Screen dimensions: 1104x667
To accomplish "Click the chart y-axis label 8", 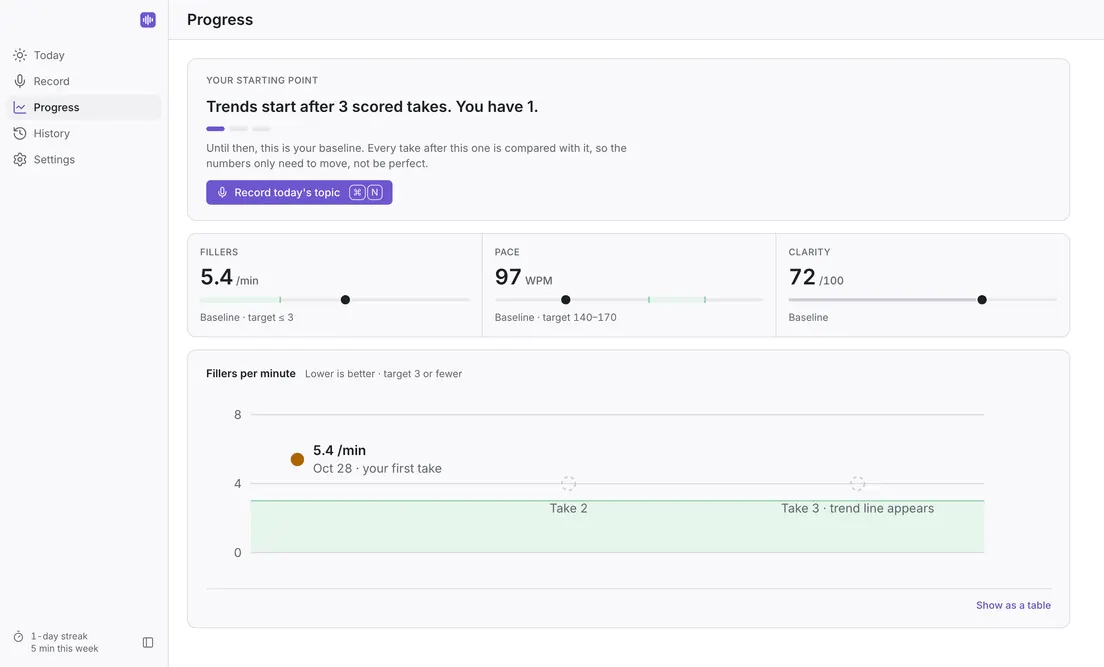I will point(238,415).
